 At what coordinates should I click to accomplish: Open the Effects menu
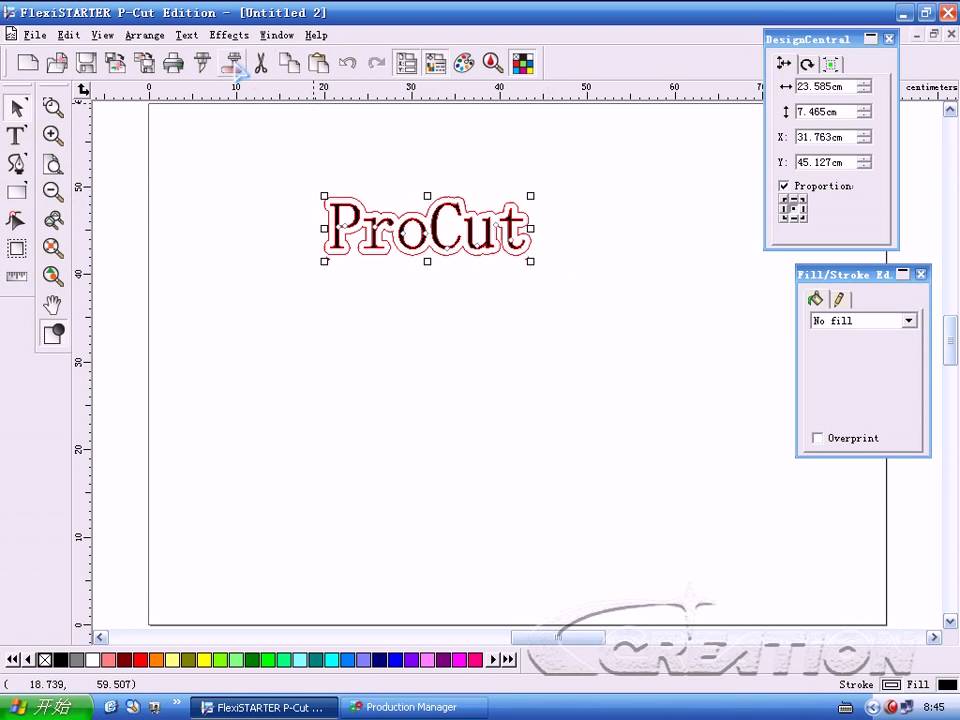click(x=229, y=36)
